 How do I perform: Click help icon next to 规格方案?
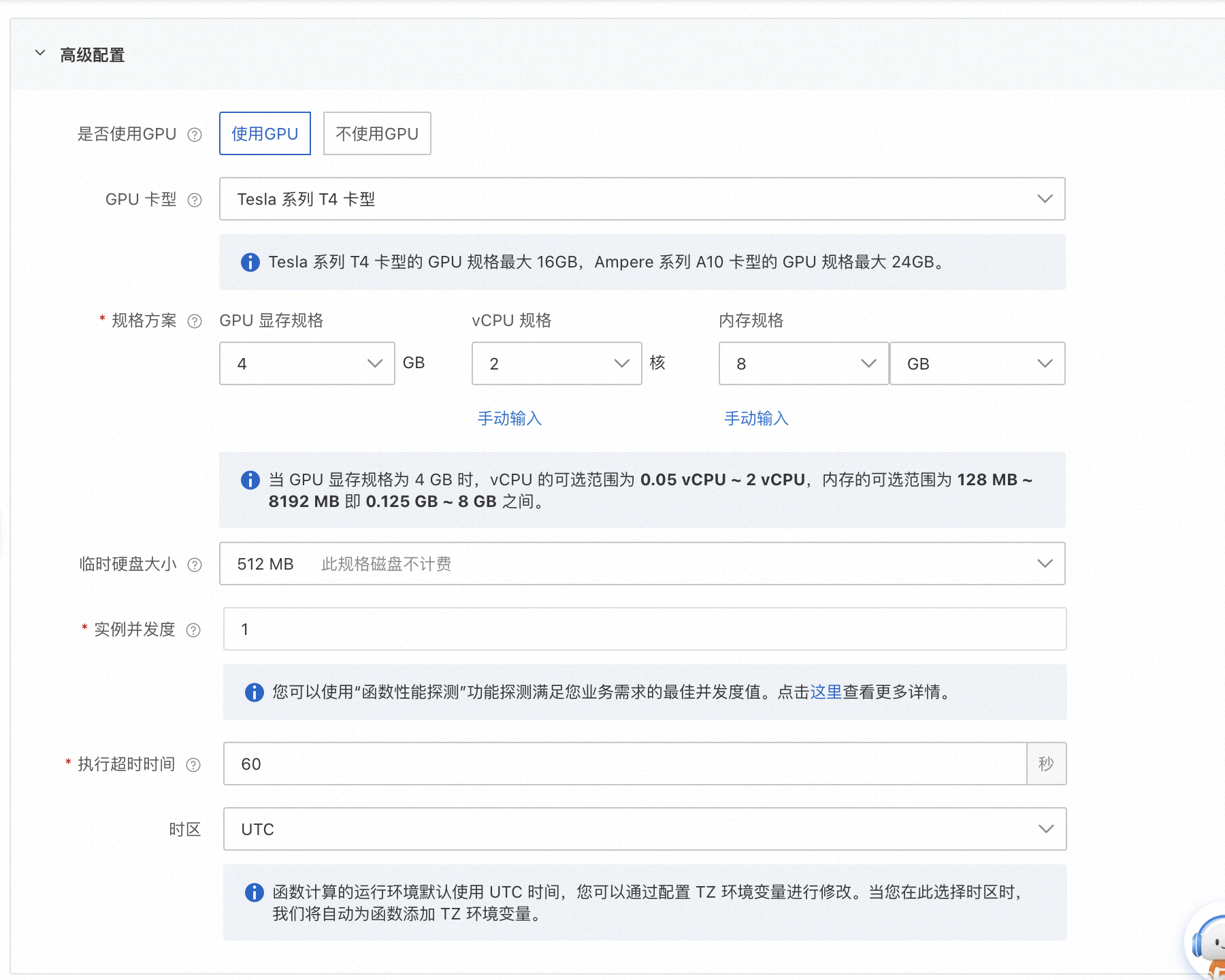pos(195,321)
